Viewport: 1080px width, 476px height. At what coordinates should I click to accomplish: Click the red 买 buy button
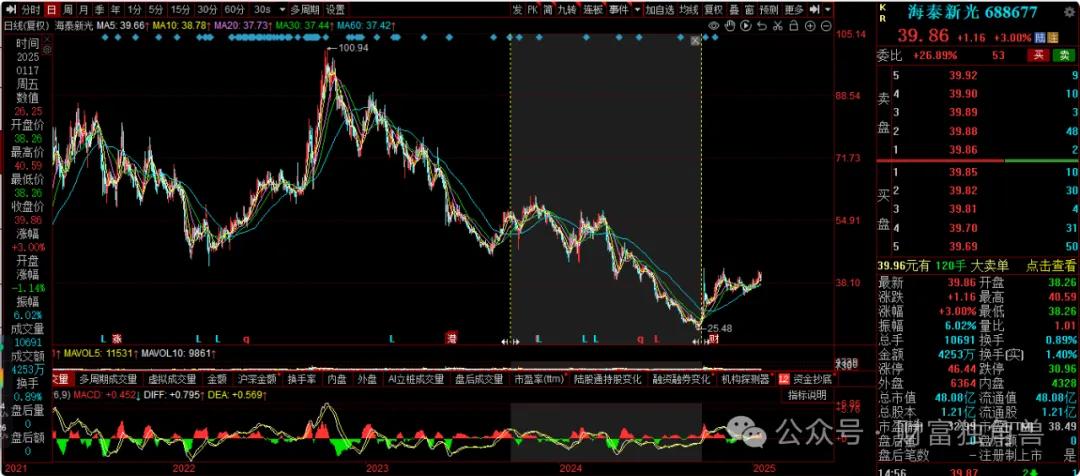pyautogui.click(x=1038, y=55)
